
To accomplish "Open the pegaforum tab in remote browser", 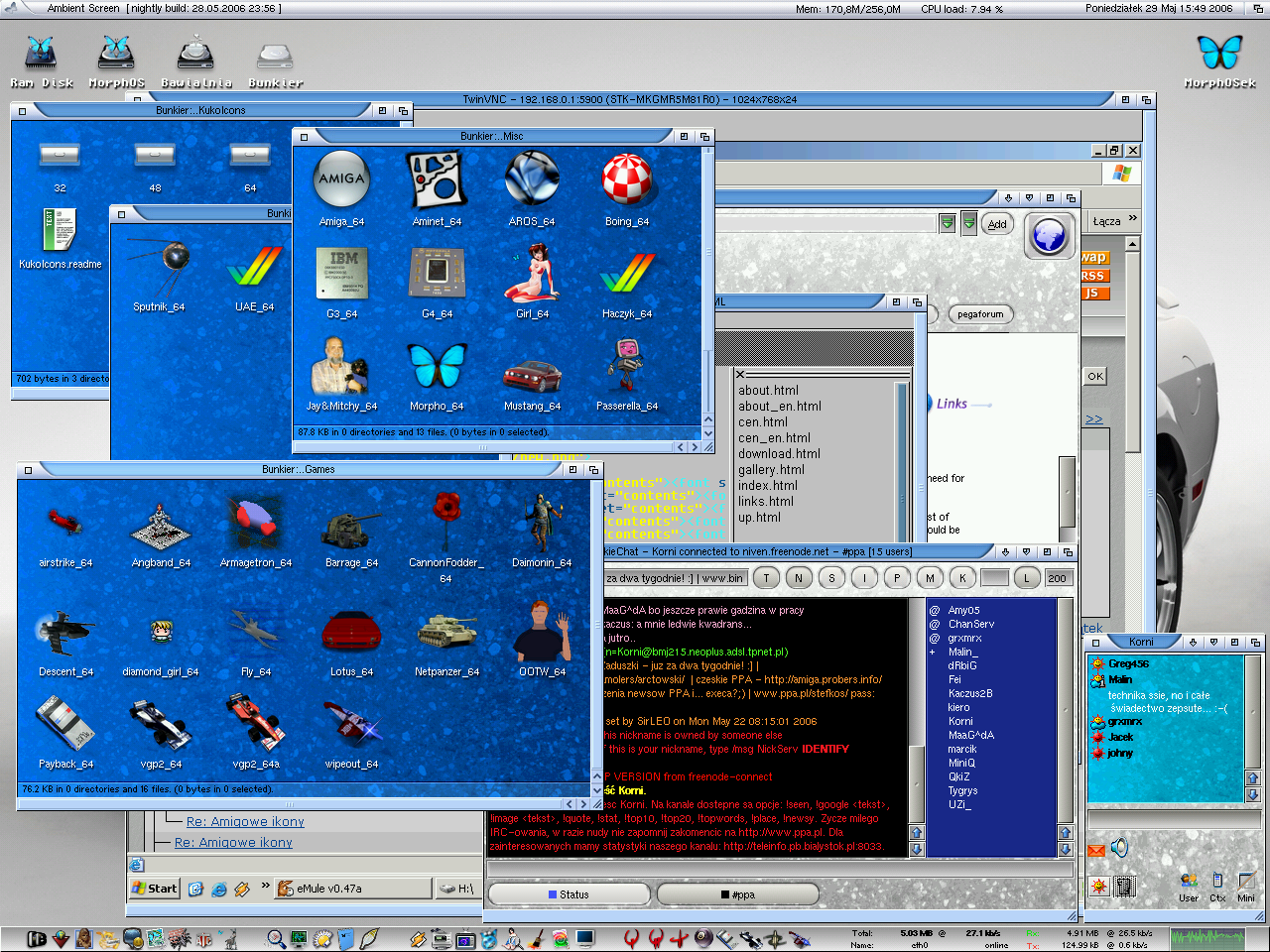I will pos(980,314).
